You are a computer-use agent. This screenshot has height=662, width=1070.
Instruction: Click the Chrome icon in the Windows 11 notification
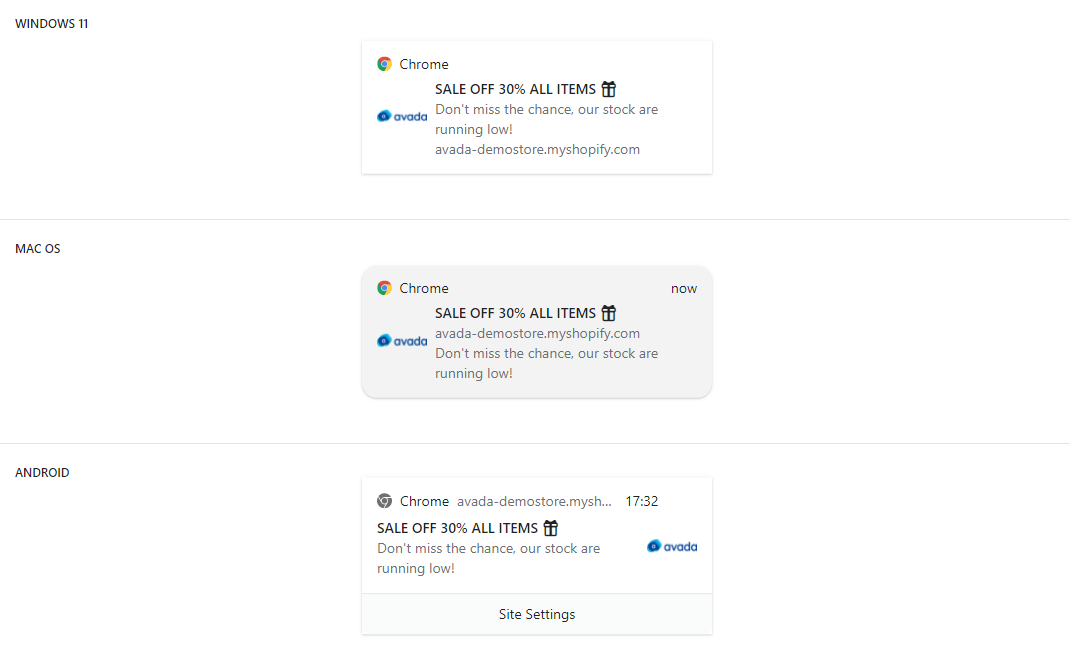(x=384, y=64)
